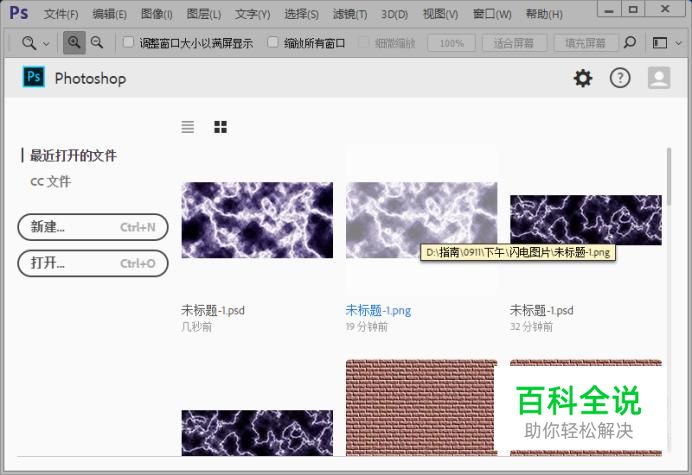Select CC 文件 in the sidebar

[50, 181]
